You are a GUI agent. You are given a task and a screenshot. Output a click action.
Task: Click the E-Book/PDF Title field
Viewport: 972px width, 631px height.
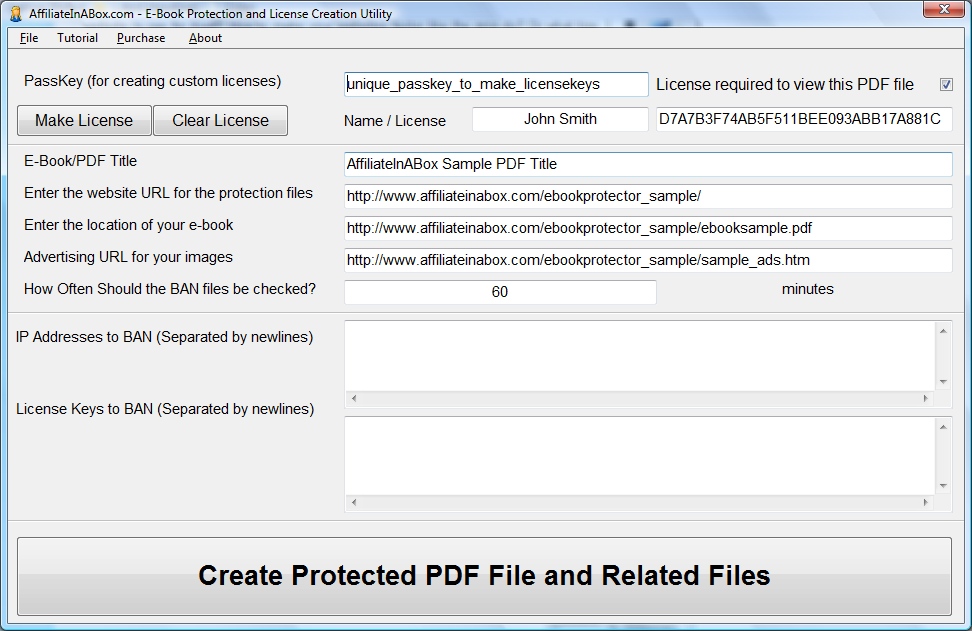[648, 164]
